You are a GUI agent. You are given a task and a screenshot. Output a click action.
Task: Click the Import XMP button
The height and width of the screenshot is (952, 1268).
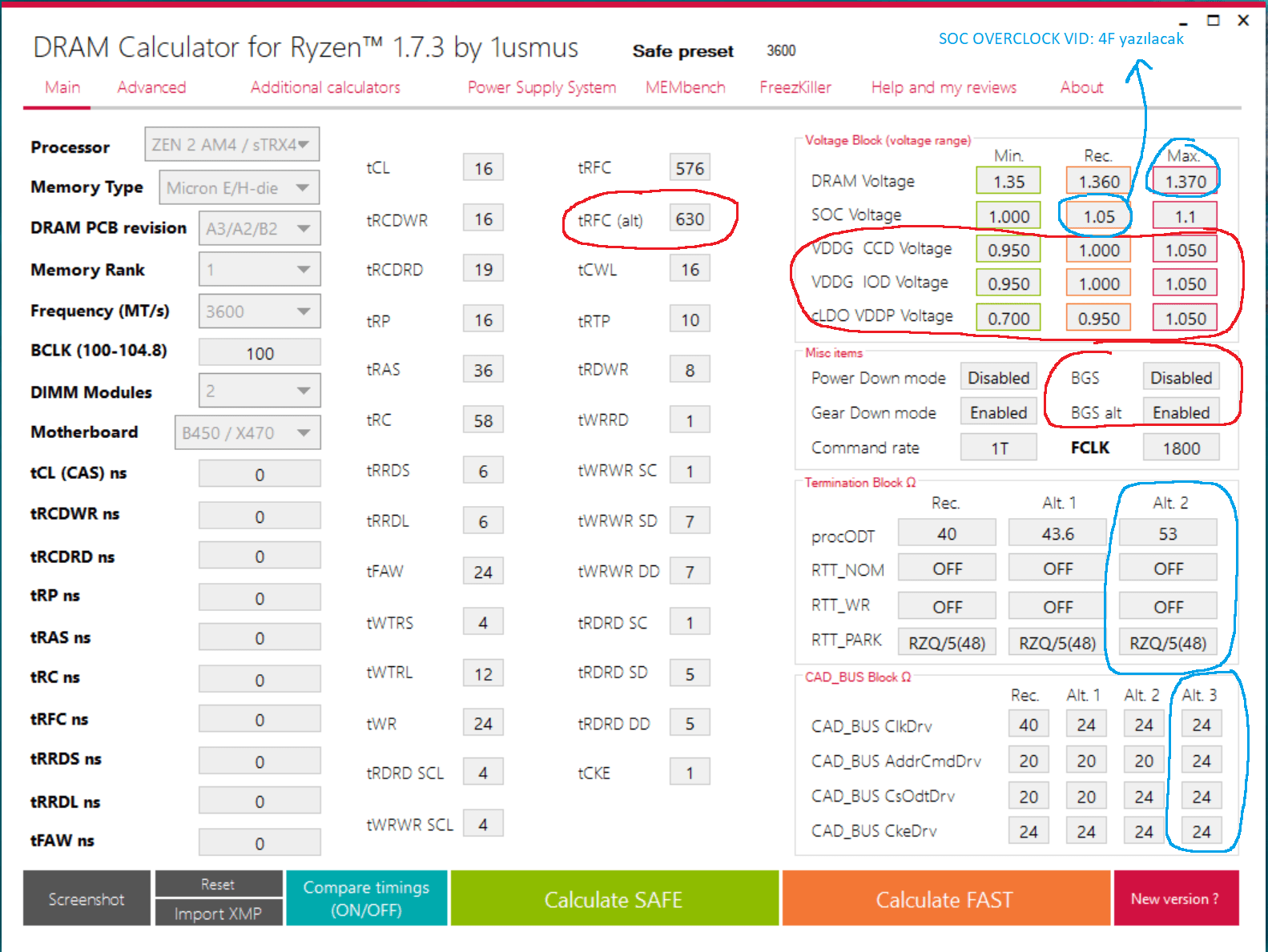(x=219, y=913)
